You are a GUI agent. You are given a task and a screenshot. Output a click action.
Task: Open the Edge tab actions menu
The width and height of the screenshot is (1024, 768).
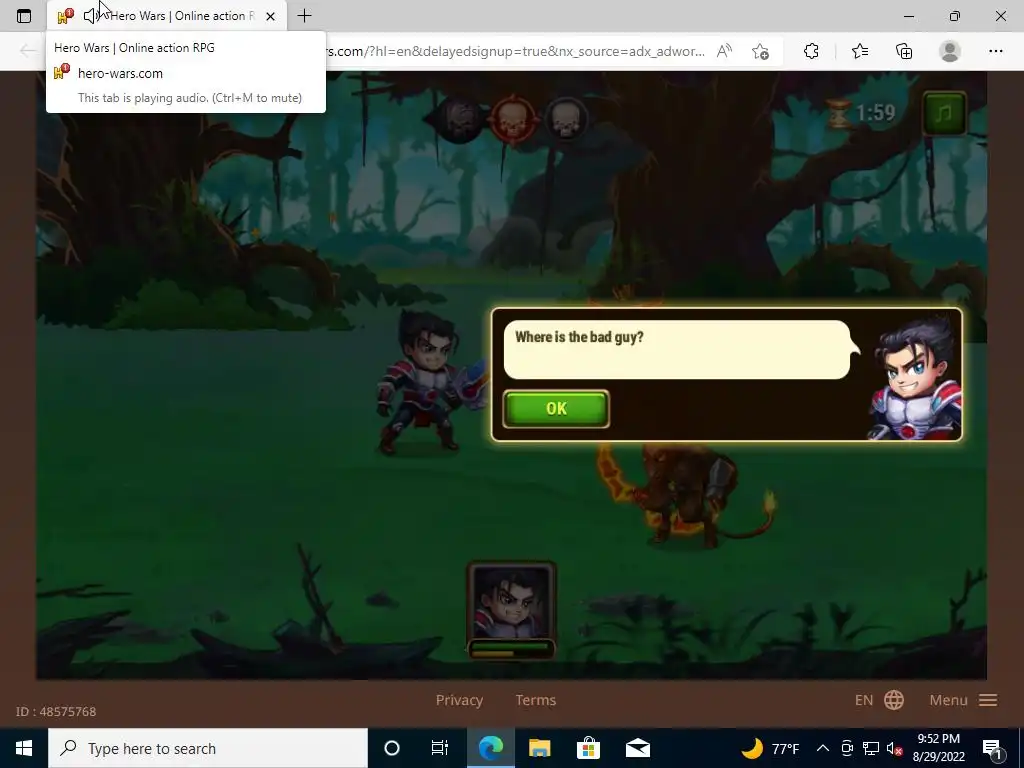pos(24,16)
